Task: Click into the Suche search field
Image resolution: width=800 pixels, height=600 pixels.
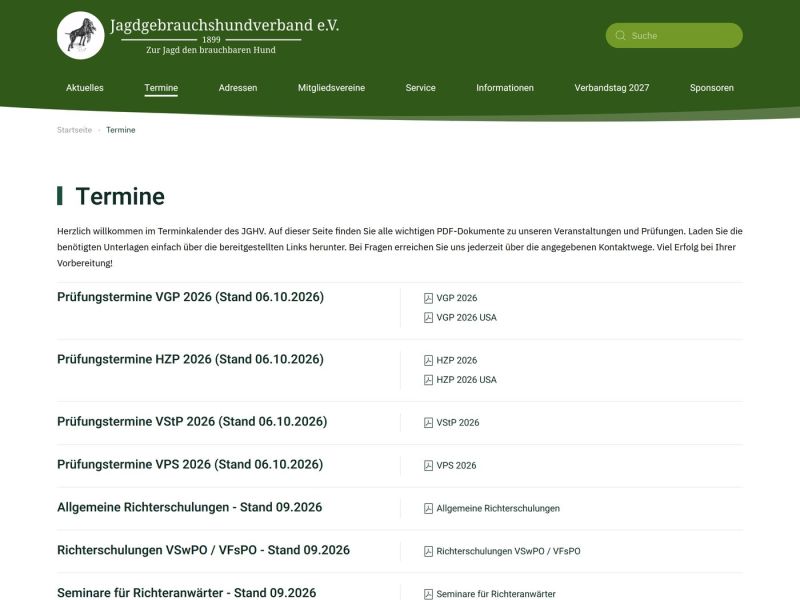Action: pyautogui.click(x=674, y=35)
